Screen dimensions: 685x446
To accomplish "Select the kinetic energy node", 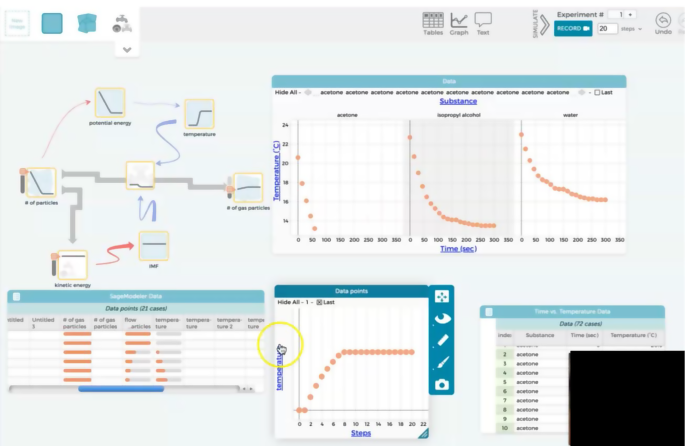I will tap(73, 265).
